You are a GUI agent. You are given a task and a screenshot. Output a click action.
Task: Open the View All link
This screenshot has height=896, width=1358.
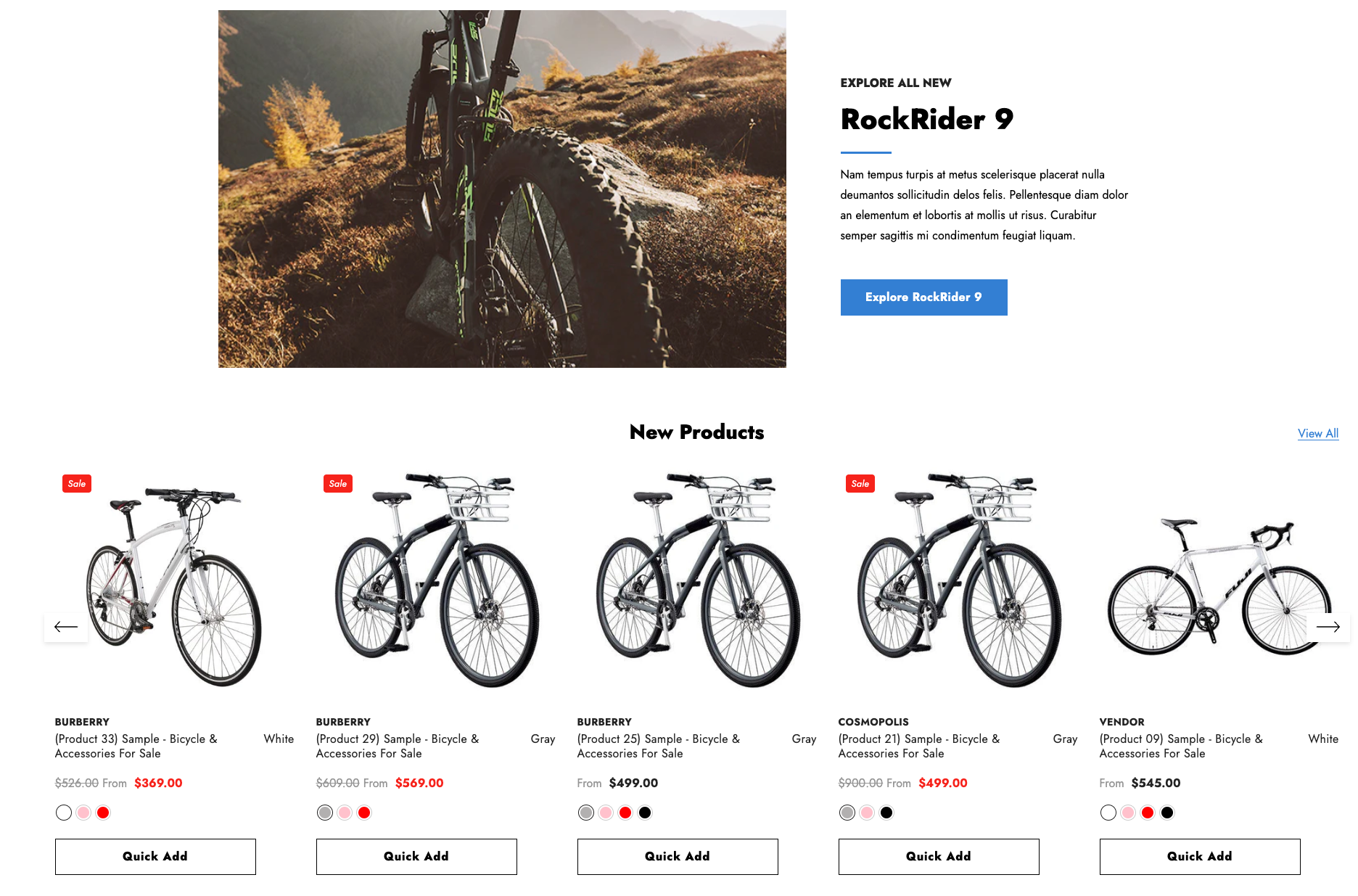pos(1317,434)
